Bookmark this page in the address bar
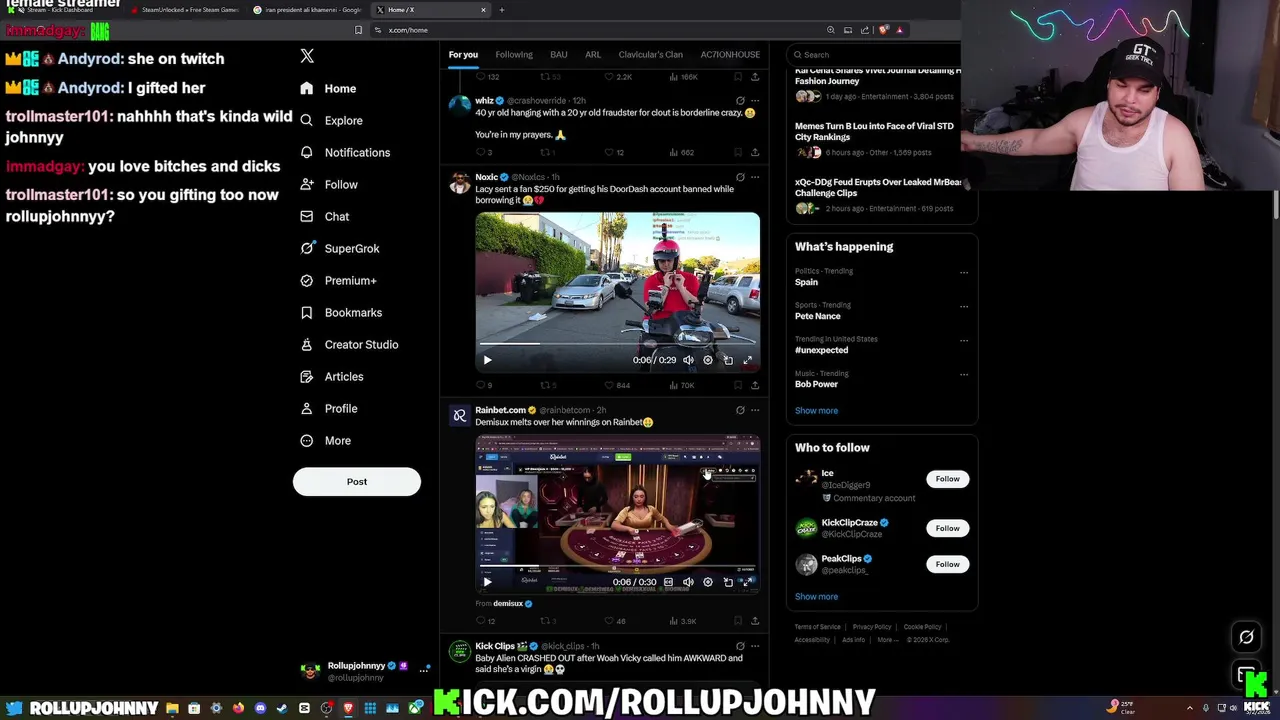 tap(358, 30)
